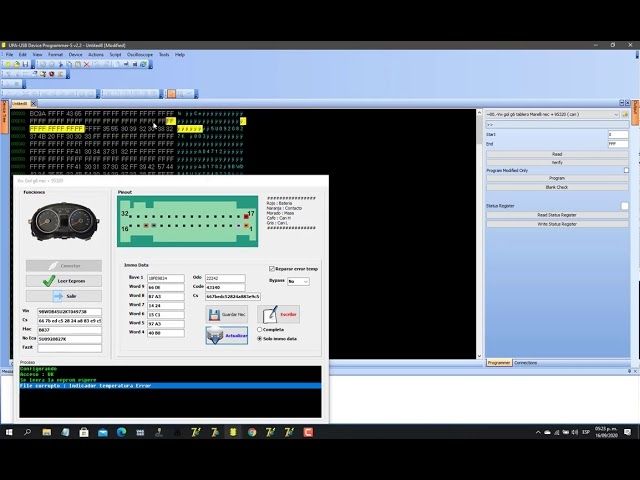This screenshot has width=640, height=480.
Task: Click the Actualizar update button
Action: click(x=227, y=335)
